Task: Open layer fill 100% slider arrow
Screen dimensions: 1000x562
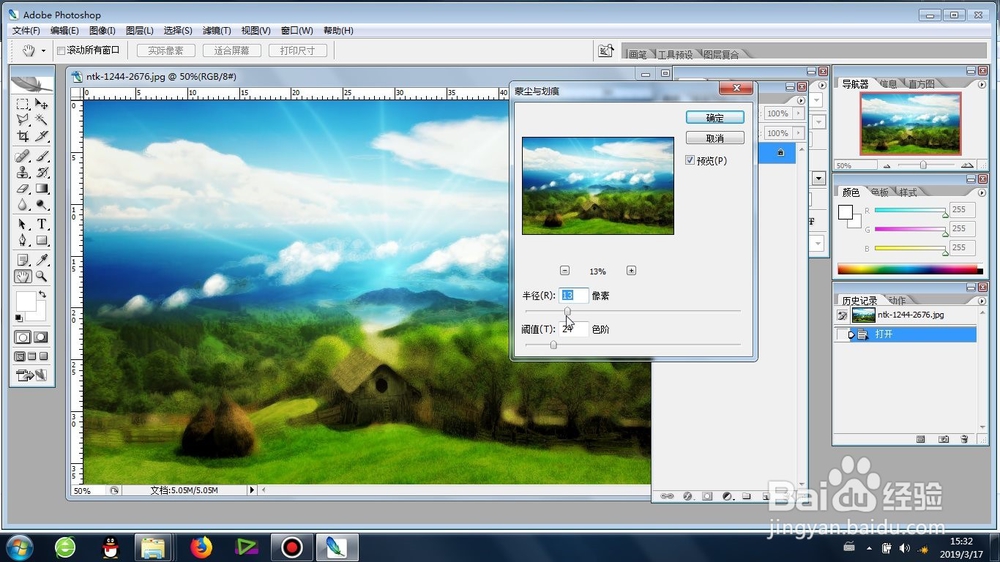Action: click(798, 133)
